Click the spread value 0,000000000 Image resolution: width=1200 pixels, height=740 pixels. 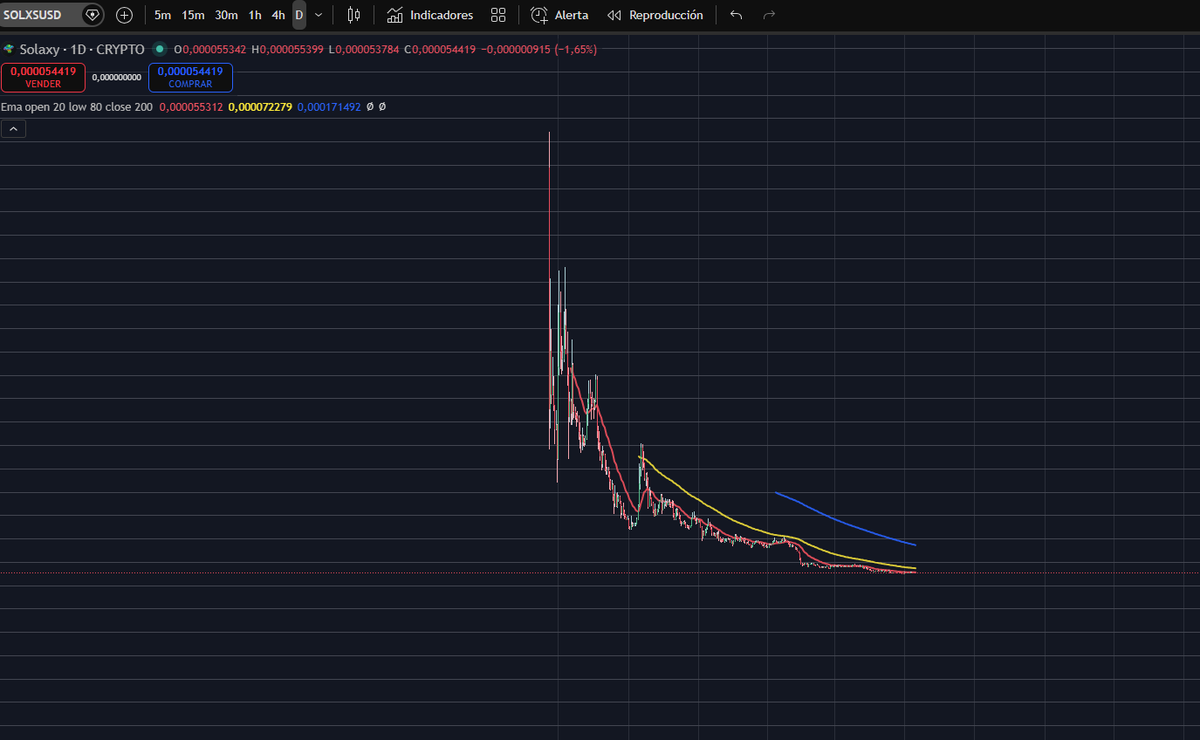tap(117, 77)
